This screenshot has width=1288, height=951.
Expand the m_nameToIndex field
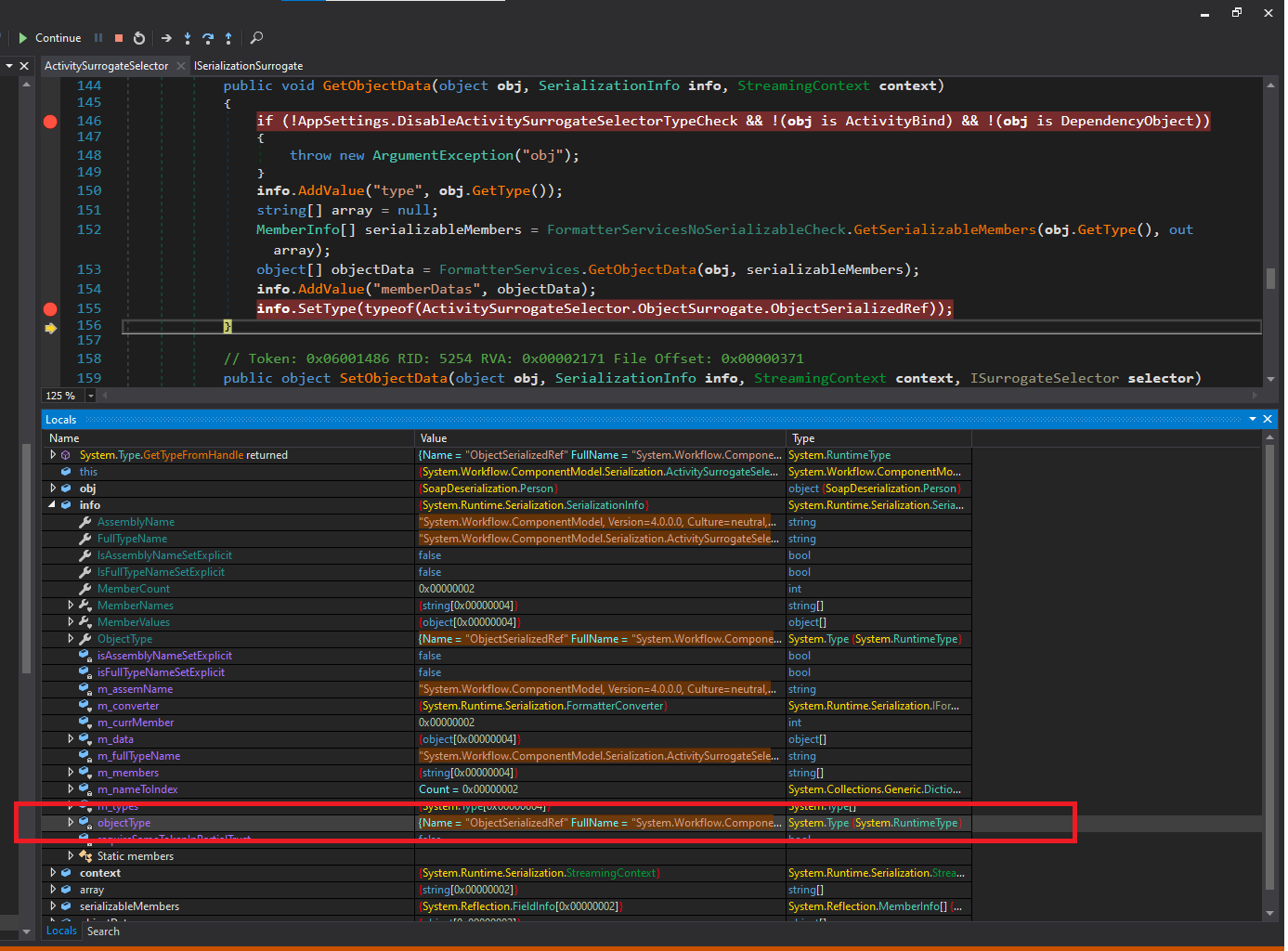tap(71, 789)
